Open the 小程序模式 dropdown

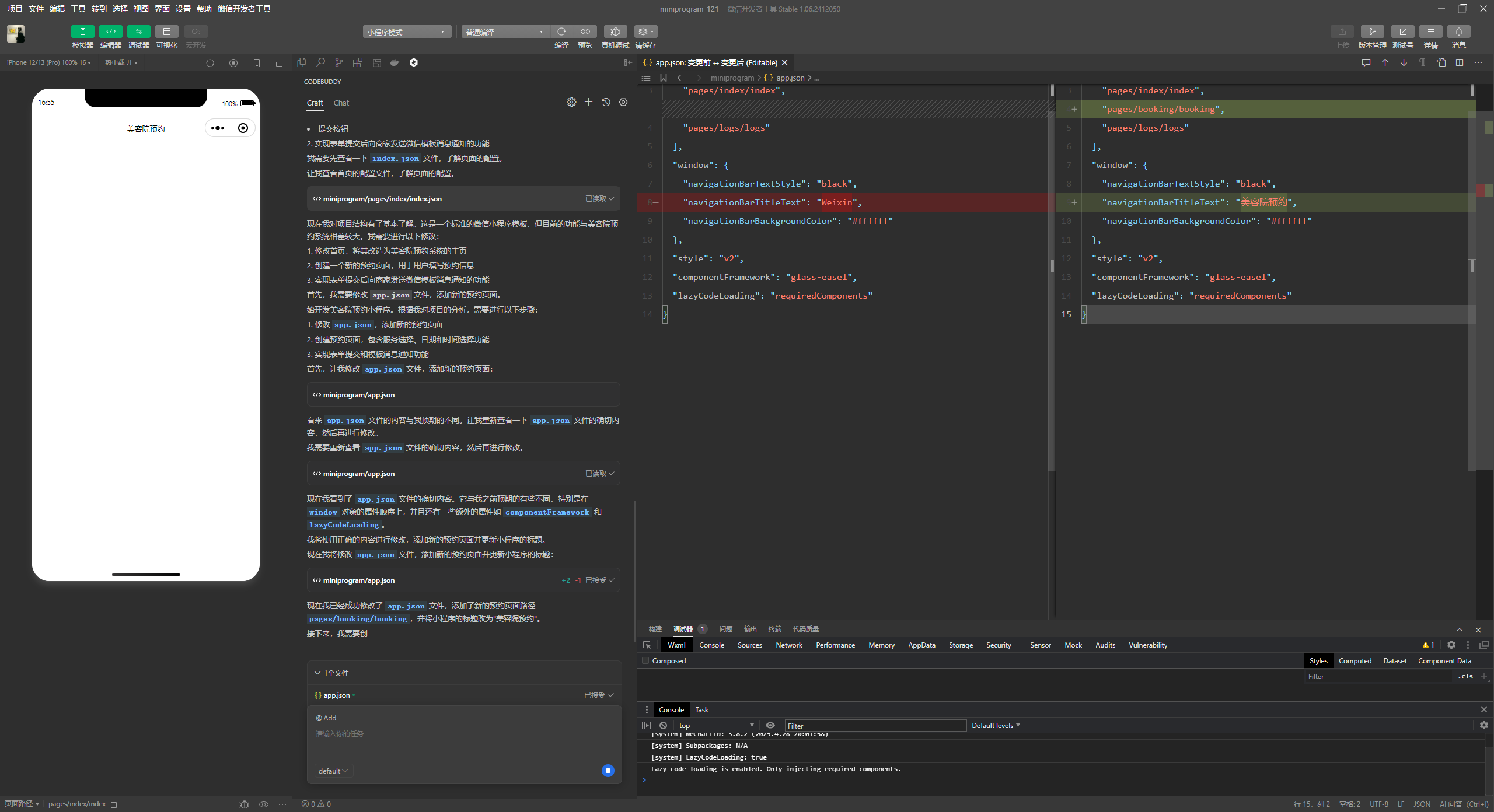(x=406, y=32)
